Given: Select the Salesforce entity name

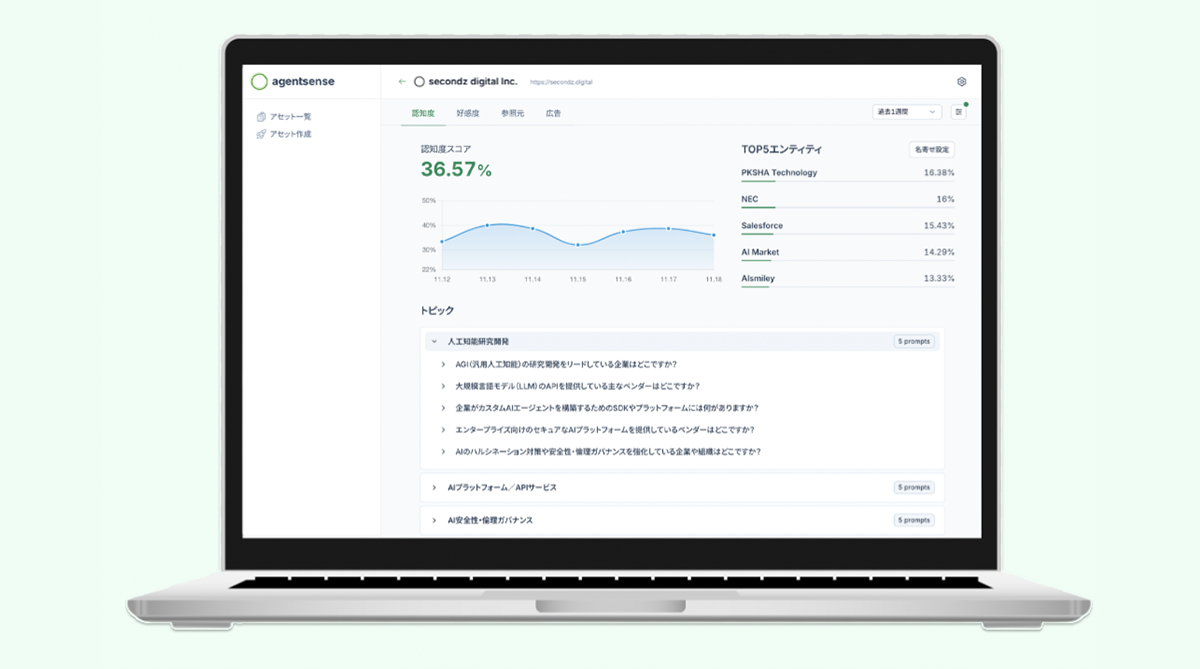Looking at the screenshot, I should (x=762, y=226).
